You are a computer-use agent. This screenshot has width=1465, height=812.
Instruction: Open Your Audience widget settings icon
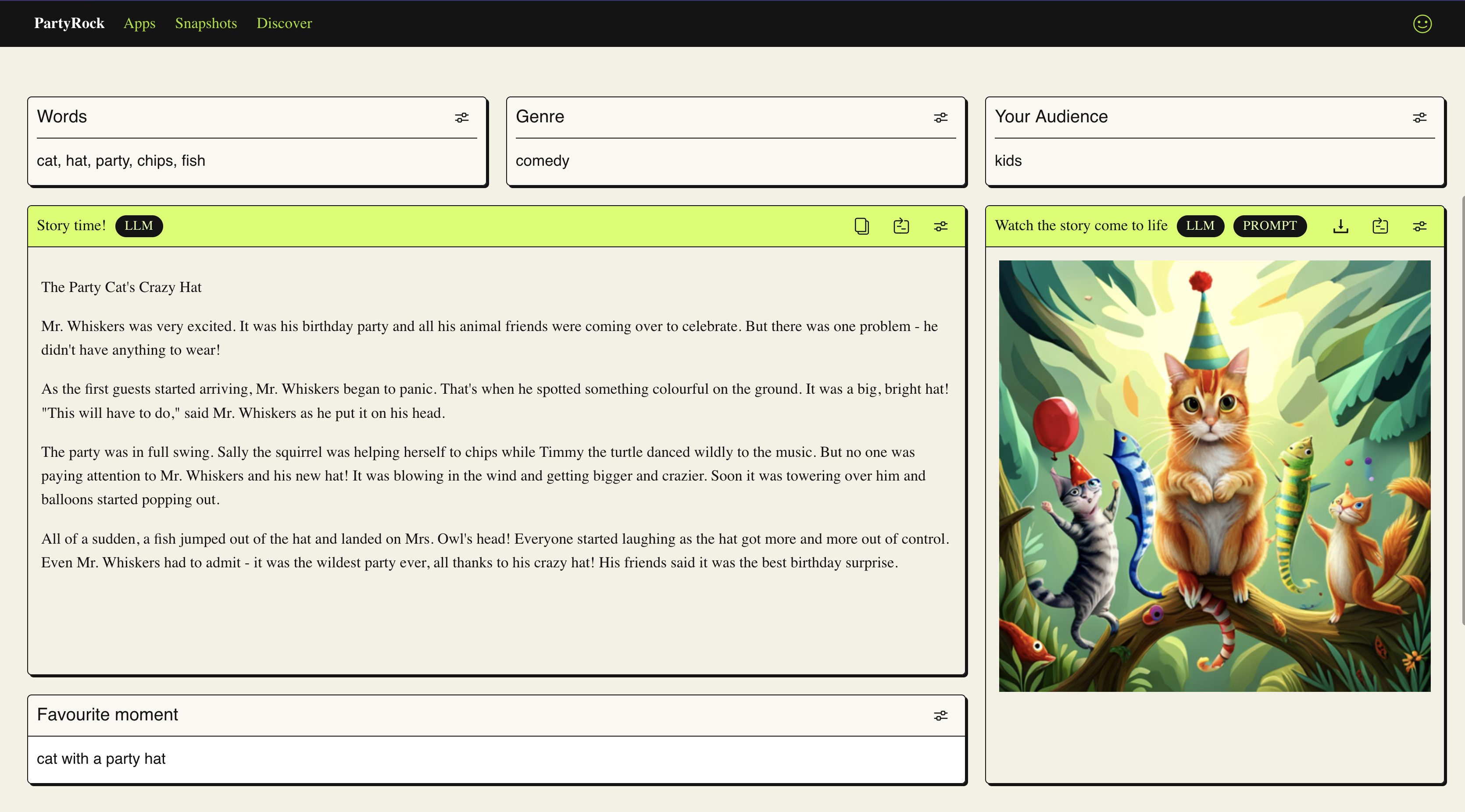(1419, 118)
